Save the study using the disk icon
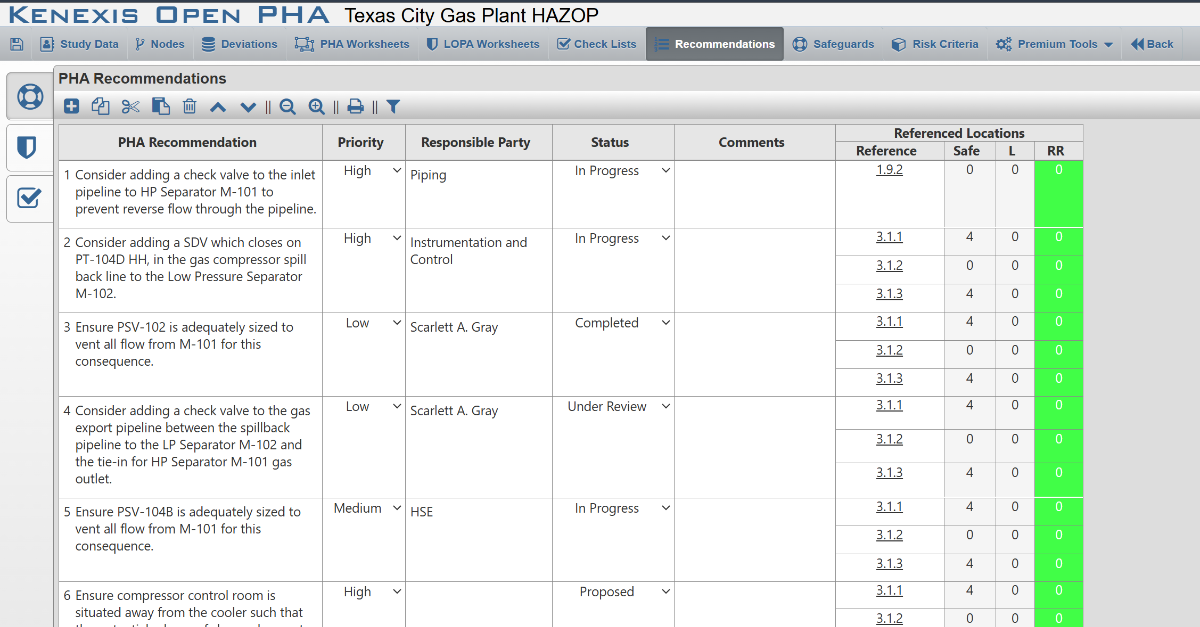Image resolution: width=1200 pixels, height=627 pixels. 16,44
